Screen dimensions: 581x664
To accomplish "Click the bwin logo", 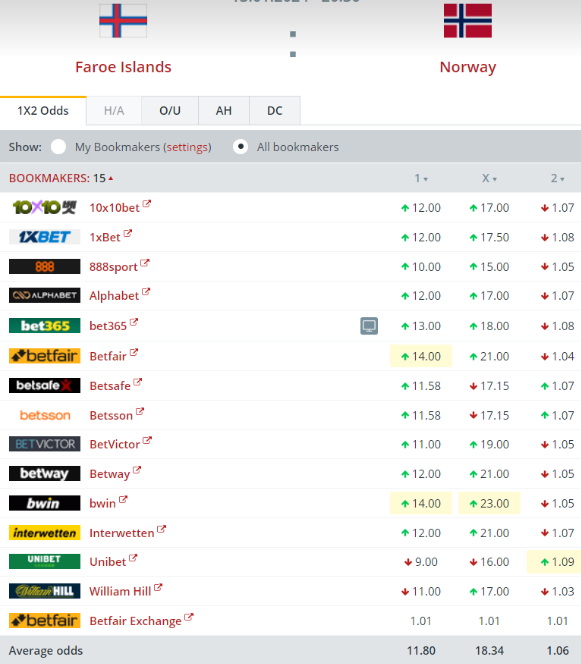I will [x=44, y=503].
